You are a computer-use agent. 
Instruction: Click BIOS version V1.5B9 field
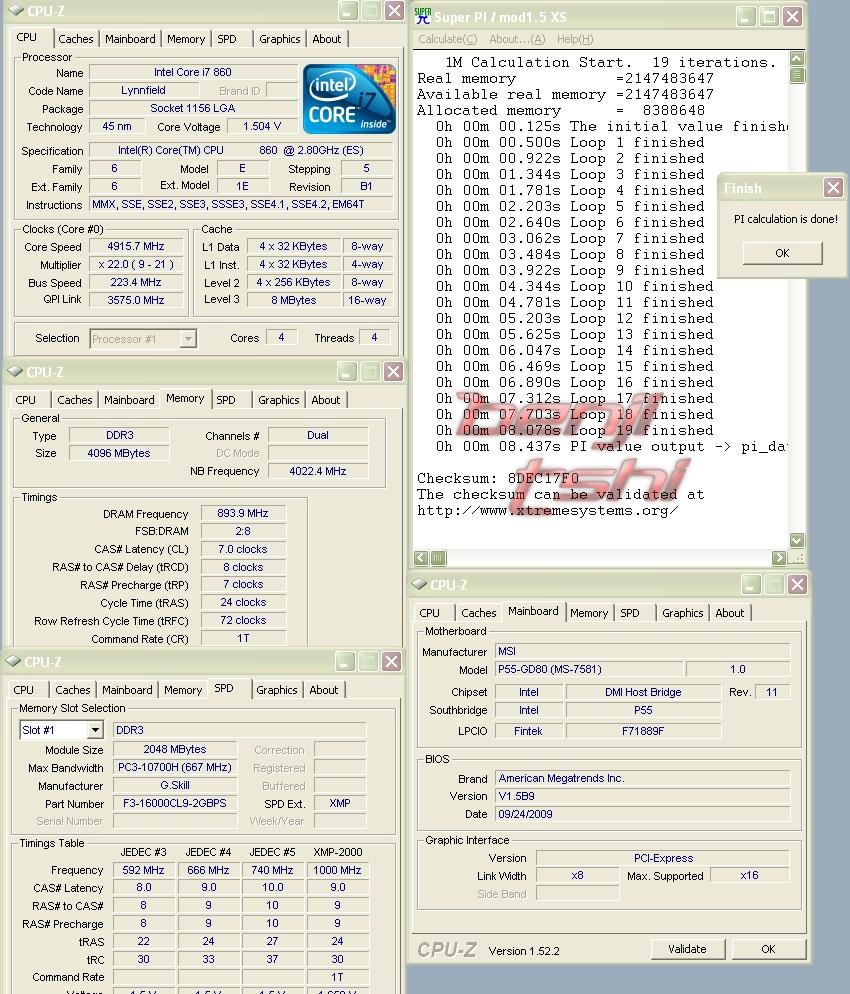click(642, 796)
